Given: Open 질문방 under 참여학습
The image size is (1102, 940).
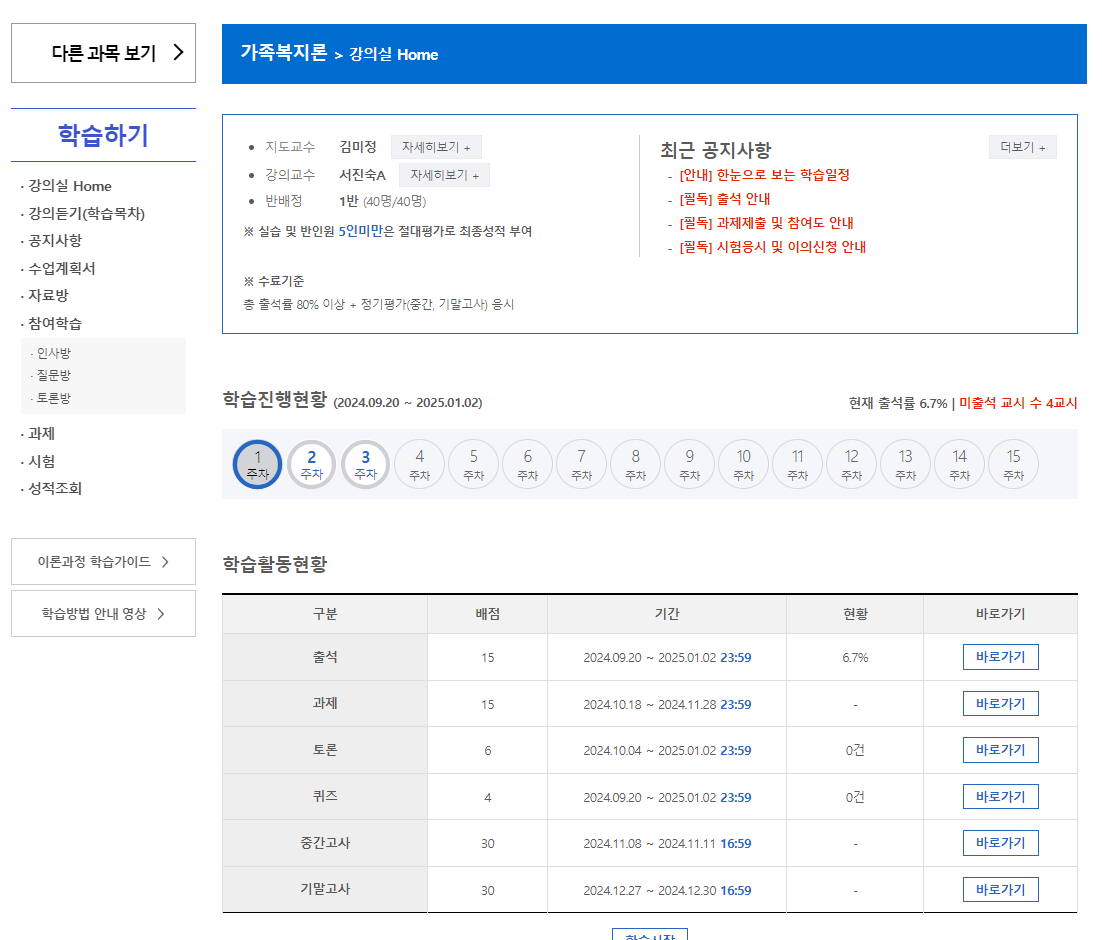Looking at the screenshot, I should click(54, 375).
